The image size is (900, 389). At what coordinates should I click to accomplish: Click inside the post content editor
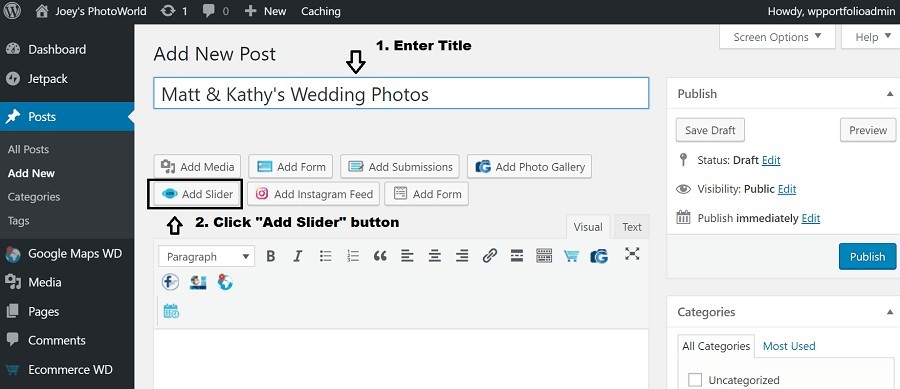(401, 359)
